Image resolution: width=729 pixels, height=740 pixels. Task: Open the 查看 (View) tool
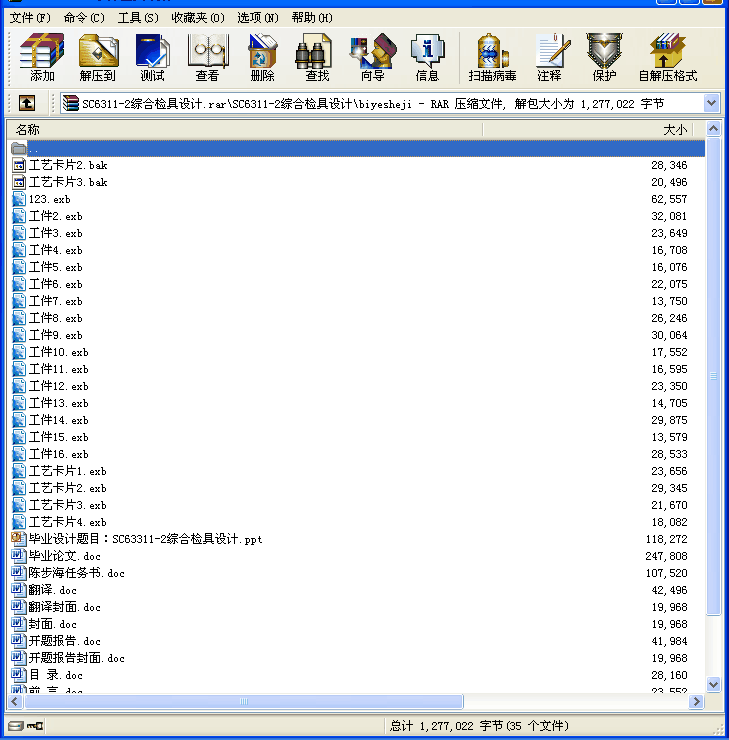click(207, 57)
